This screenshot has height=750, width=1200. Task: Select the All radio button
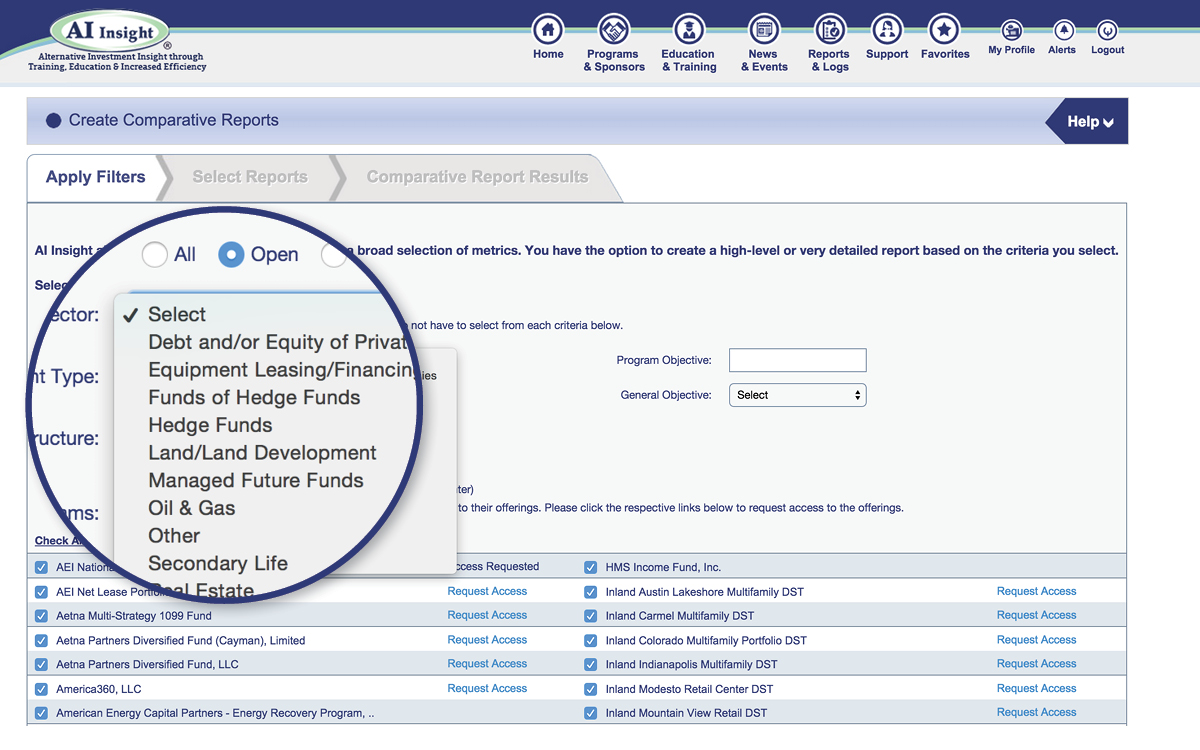coord(154,255)
